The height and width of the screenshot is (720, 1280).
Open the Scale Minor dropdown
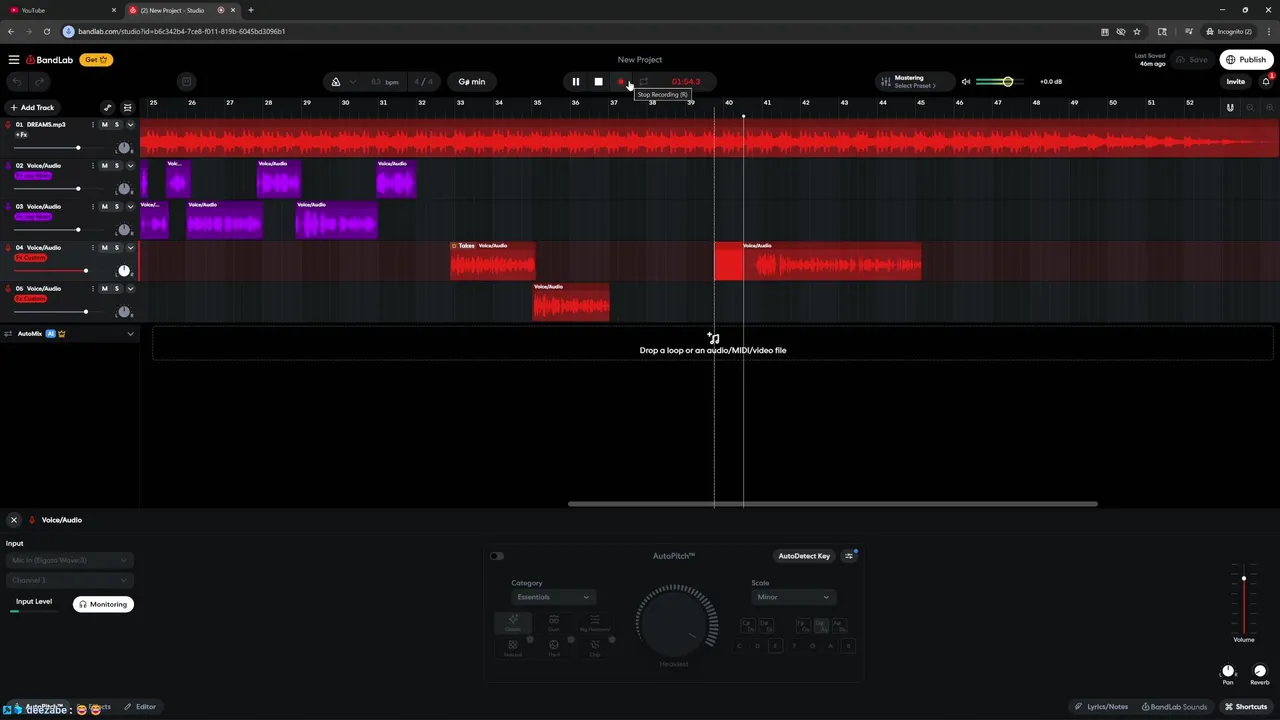click(793, 597)
